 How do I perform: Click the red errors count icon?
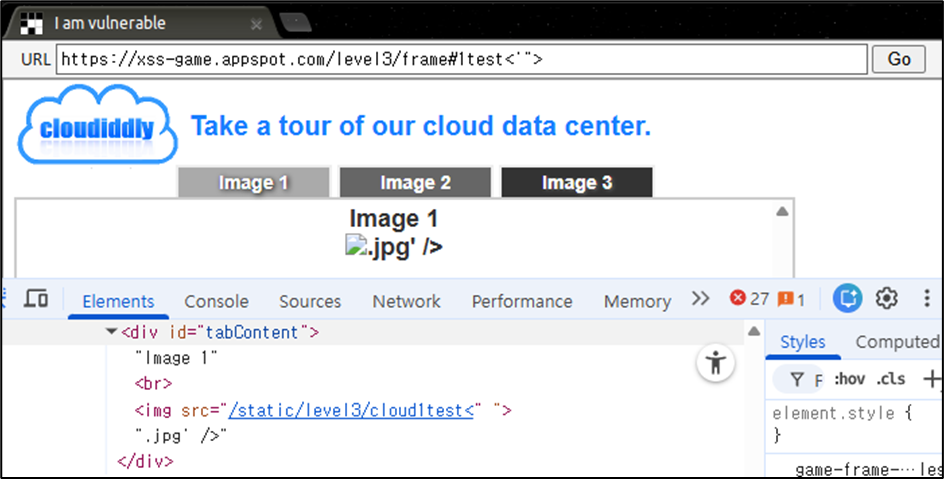pos(738,298)
